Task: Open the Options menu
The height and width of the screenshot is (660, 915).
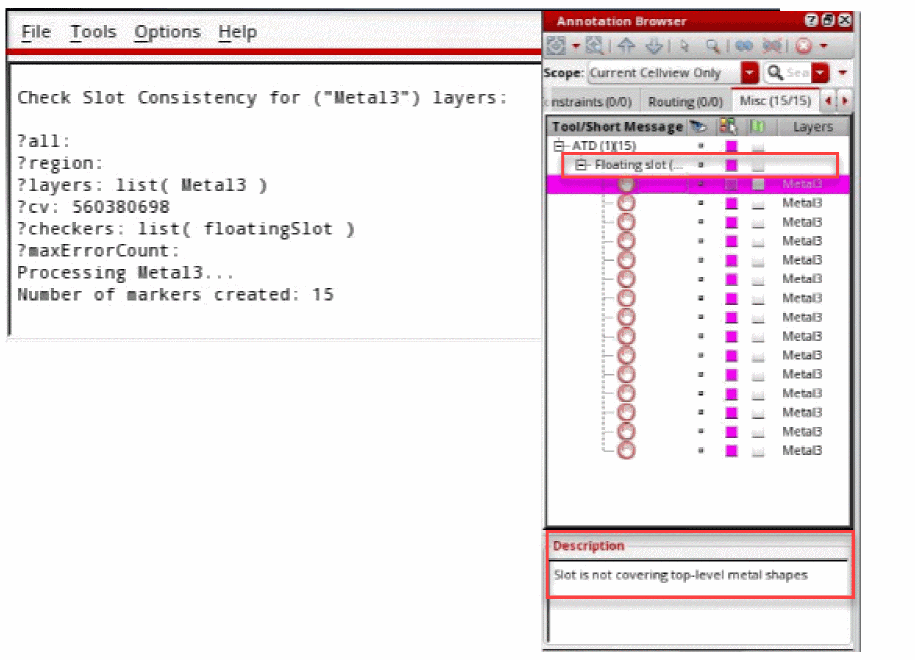Action: pyautogui.click(x=167, y=32)
